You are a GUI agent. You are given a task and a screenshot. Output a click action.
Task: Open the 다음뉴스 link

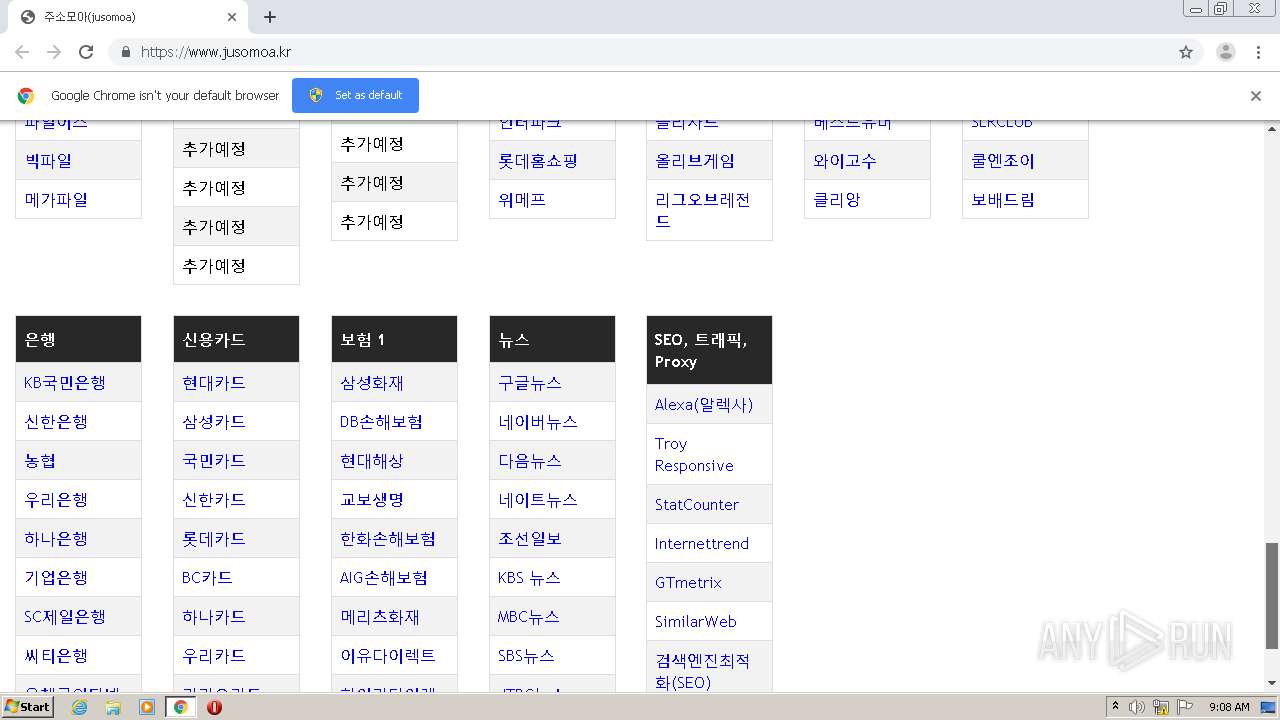coord(530,460)
